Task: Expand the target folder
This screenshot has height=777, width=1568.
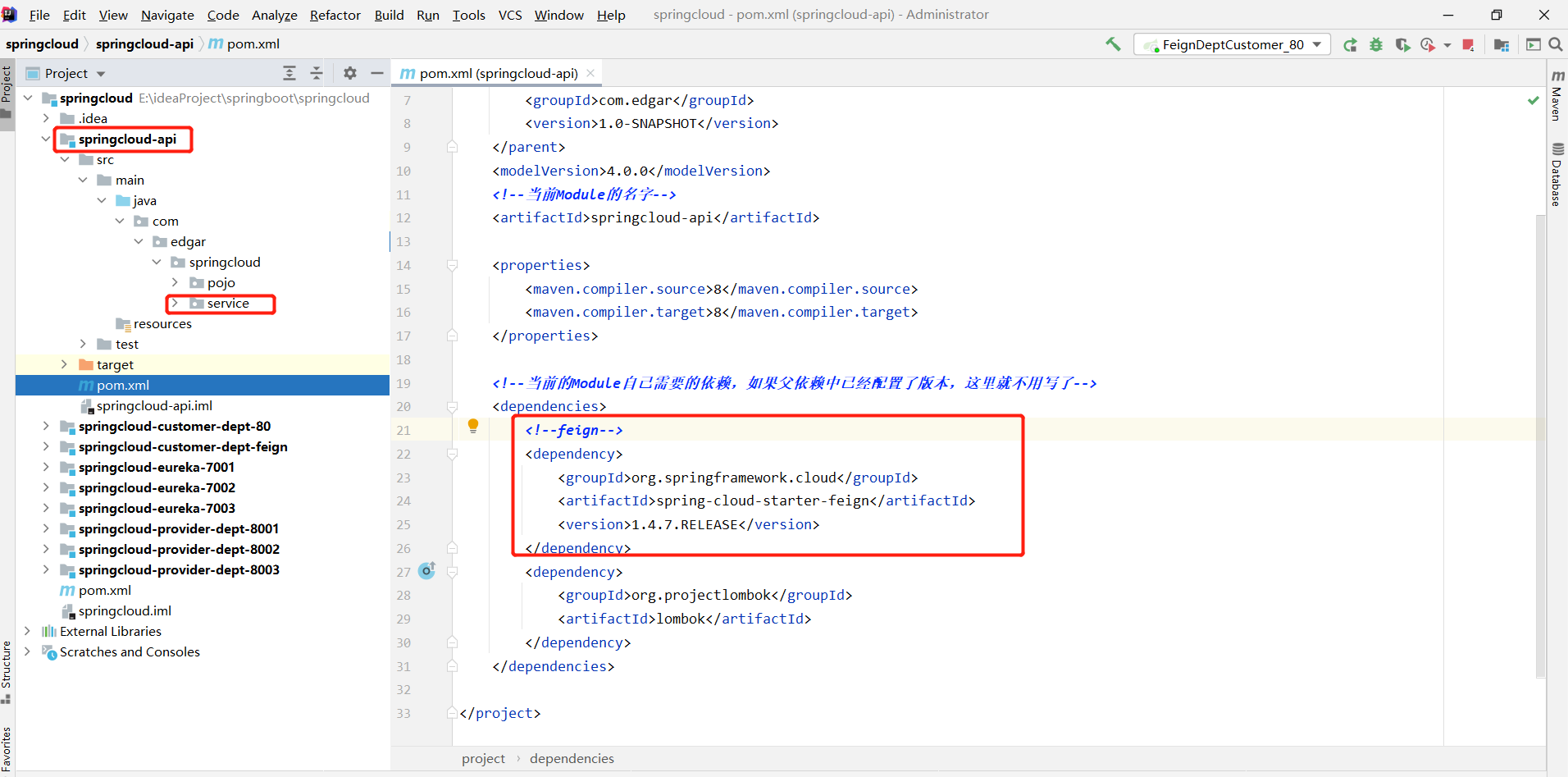Action: (x=64, y=365)
